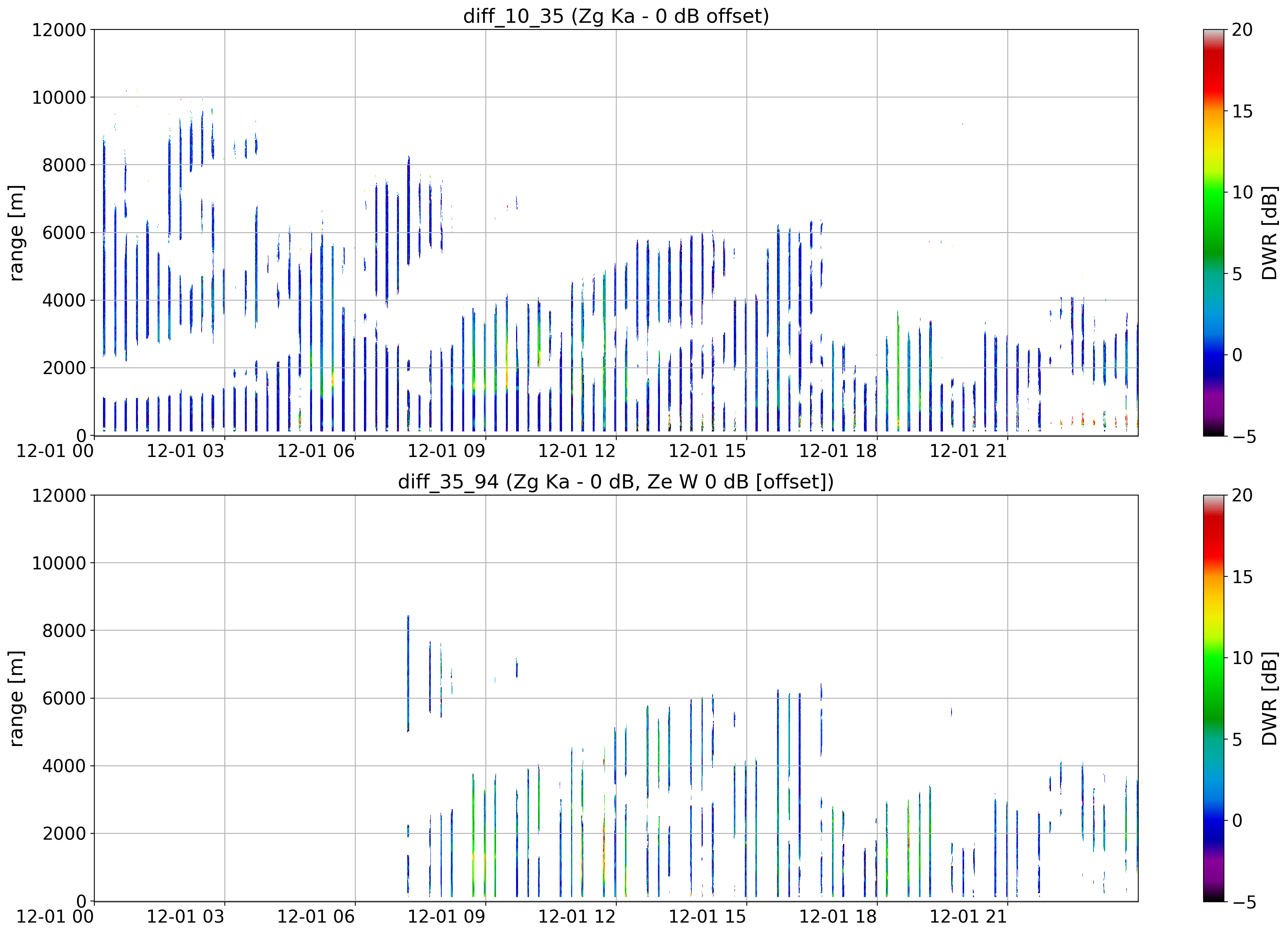Click the y tick '8000' on the diff_35_94 plot

[64, 631]
